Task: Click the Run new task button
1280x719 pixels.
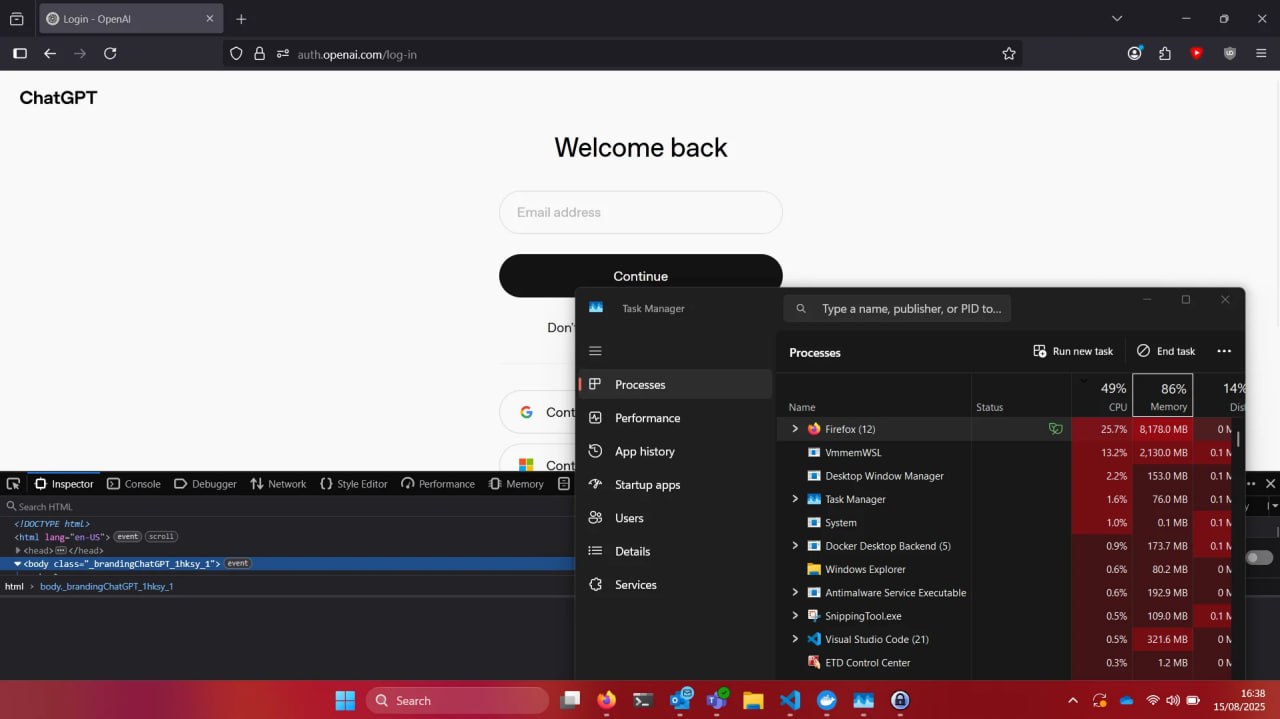Action: (x=1073, y=351)
